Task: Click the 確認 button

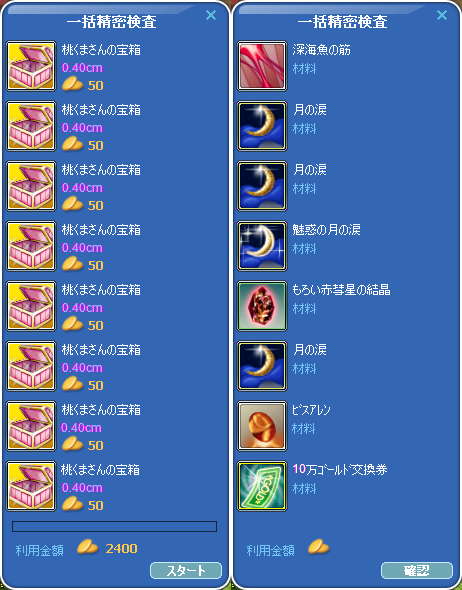Action: point(417,571)
